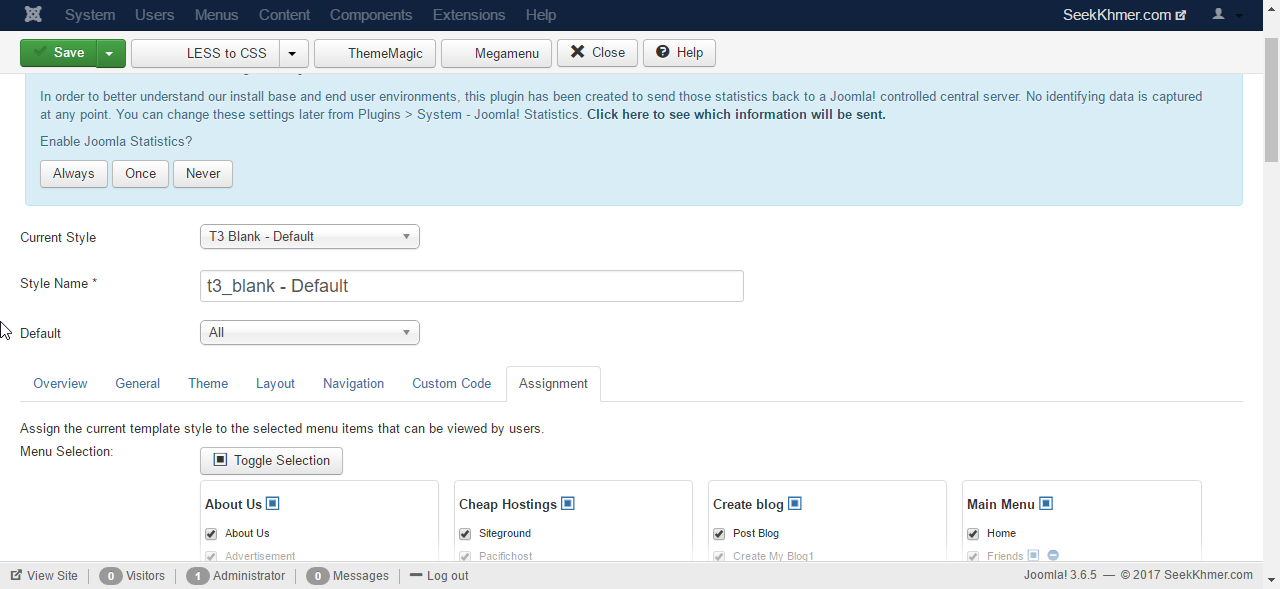Screen dimensions: 1280x589
Task: Switch to the Navigation tab
Action: (x=353, y=384)
